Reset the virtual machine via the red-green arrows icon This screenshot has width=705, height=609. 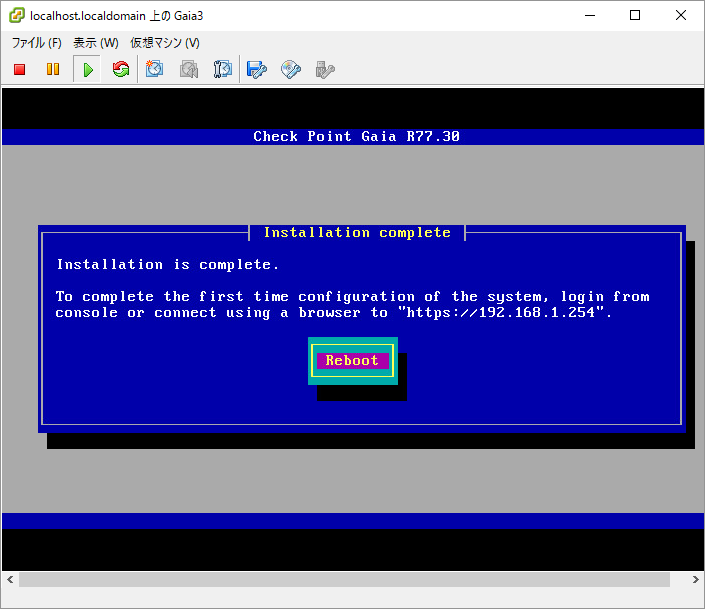120,69
